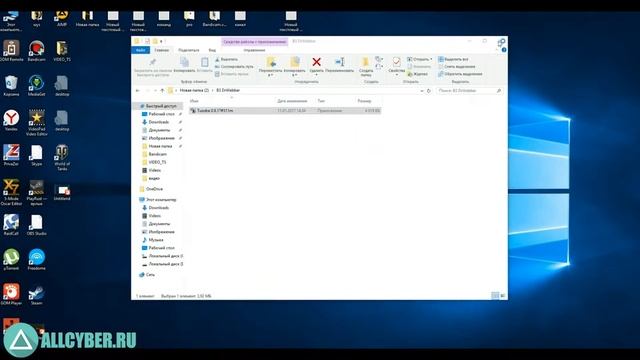Open the AIMP desktop shortcut
The height and width of the screenshot is (360, 640).
62,19
